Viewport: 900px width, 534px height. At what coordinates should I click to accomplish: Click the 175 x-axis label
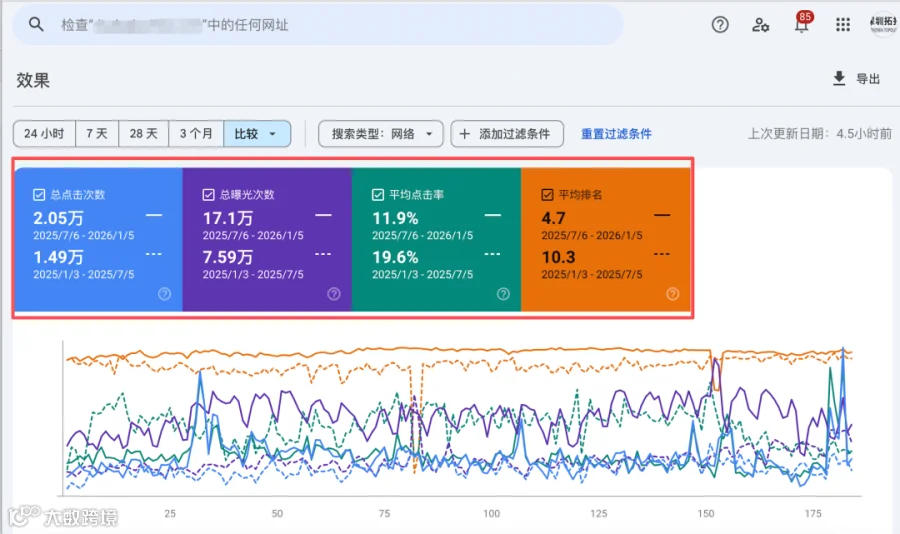tap(813, 513)
